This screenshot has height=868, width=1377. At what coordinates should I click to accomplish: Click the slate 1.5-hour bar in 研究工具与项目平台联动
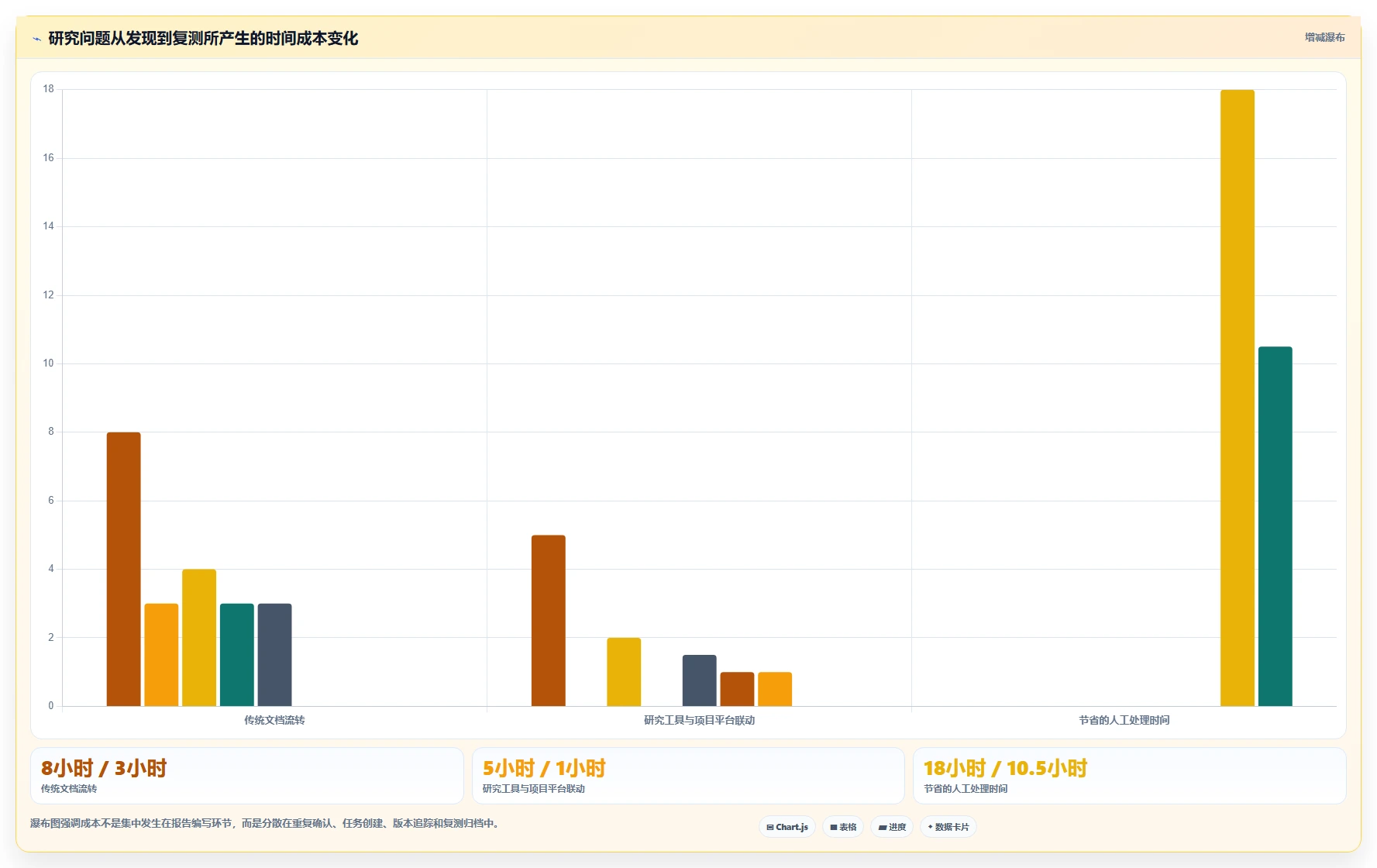click(x=700, y=680)
